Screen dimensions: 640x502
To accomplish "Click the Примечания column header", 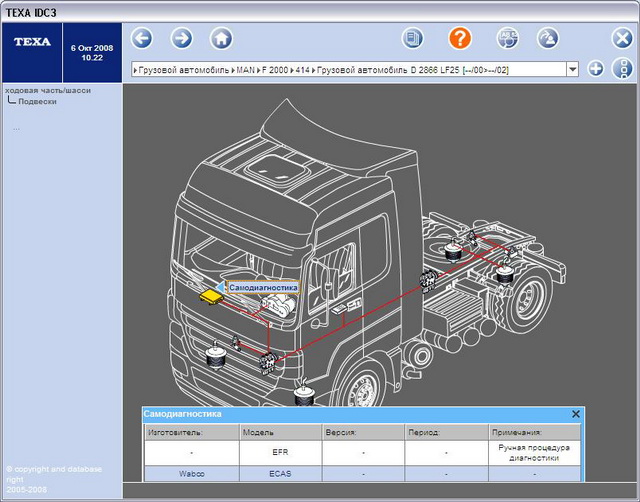I will [x=534, y=432].
